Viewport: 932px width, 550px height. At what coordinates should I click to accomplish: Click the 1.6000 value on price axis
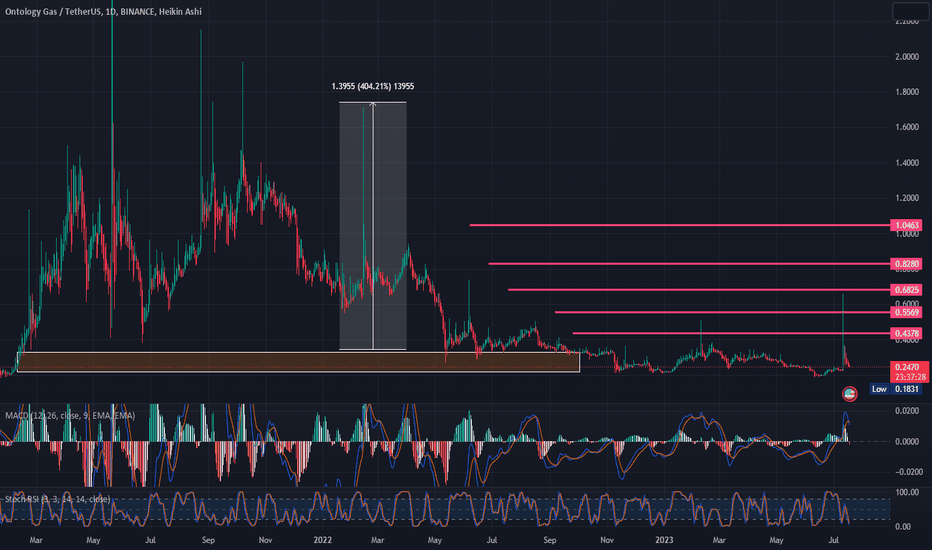pyautogui.click(x=907, y=127)
